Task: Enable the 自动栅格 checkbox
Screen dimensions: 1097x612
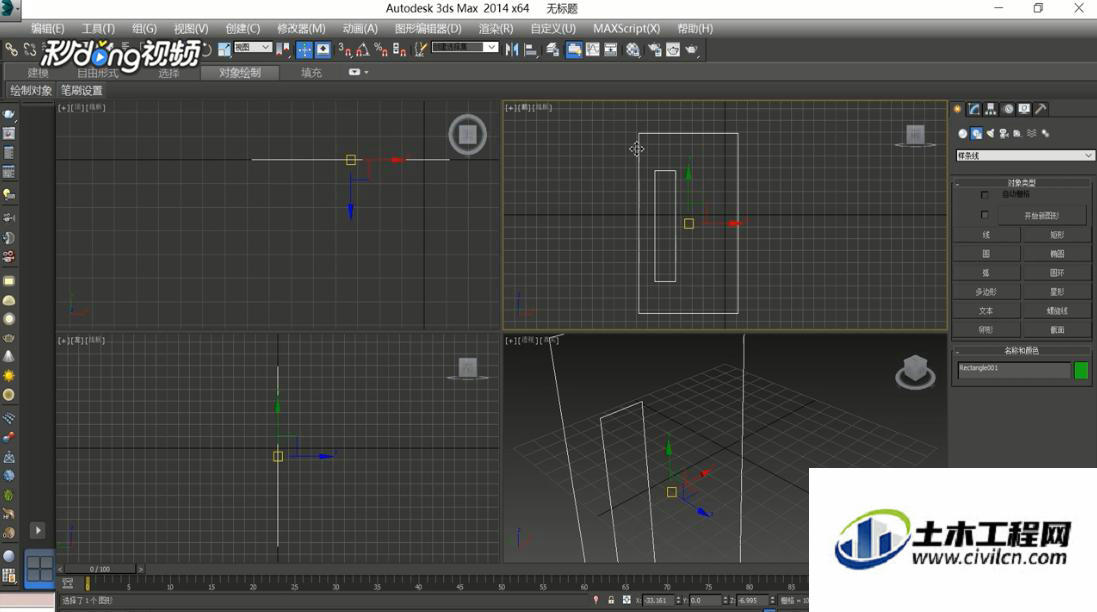Action: (984, 194)
